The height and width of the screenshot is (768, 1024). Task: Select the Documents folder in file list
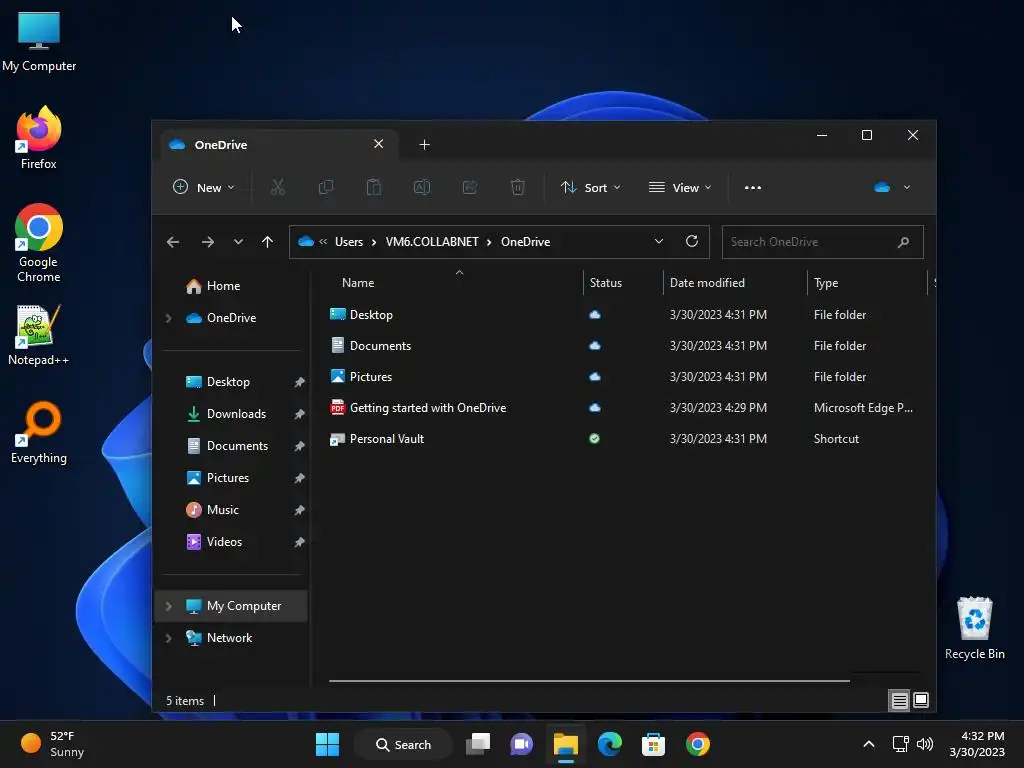click(380, 345)
